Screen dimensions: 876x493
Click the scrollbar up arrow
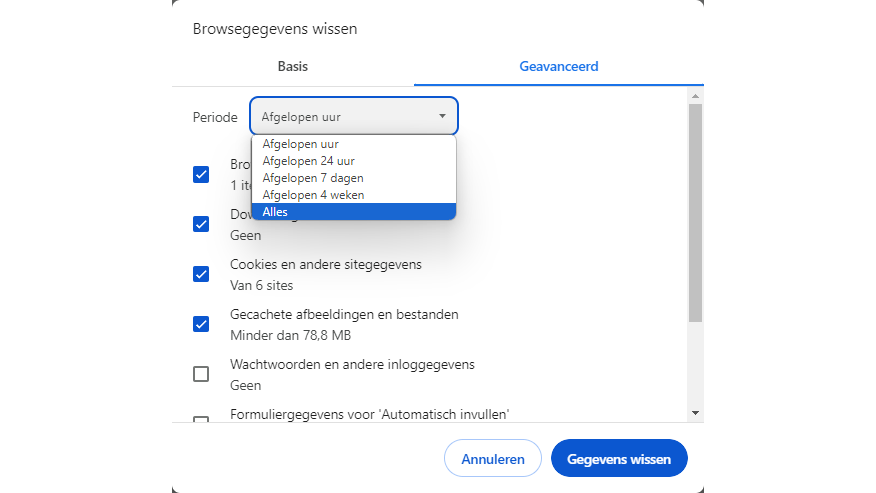[695, 96]
